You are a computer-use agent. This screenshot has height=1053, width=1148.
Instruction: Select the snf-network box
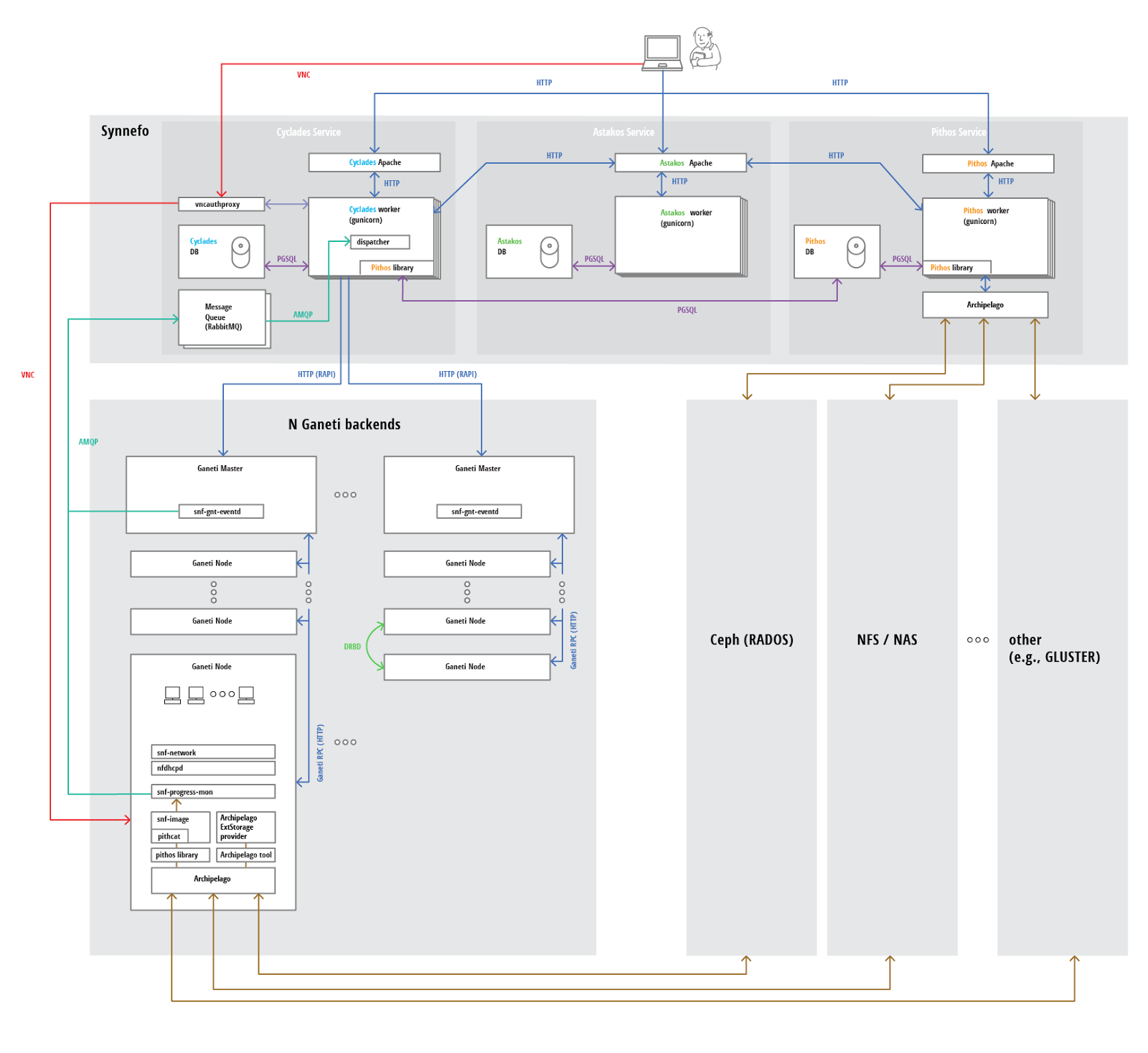coord(213,752)
